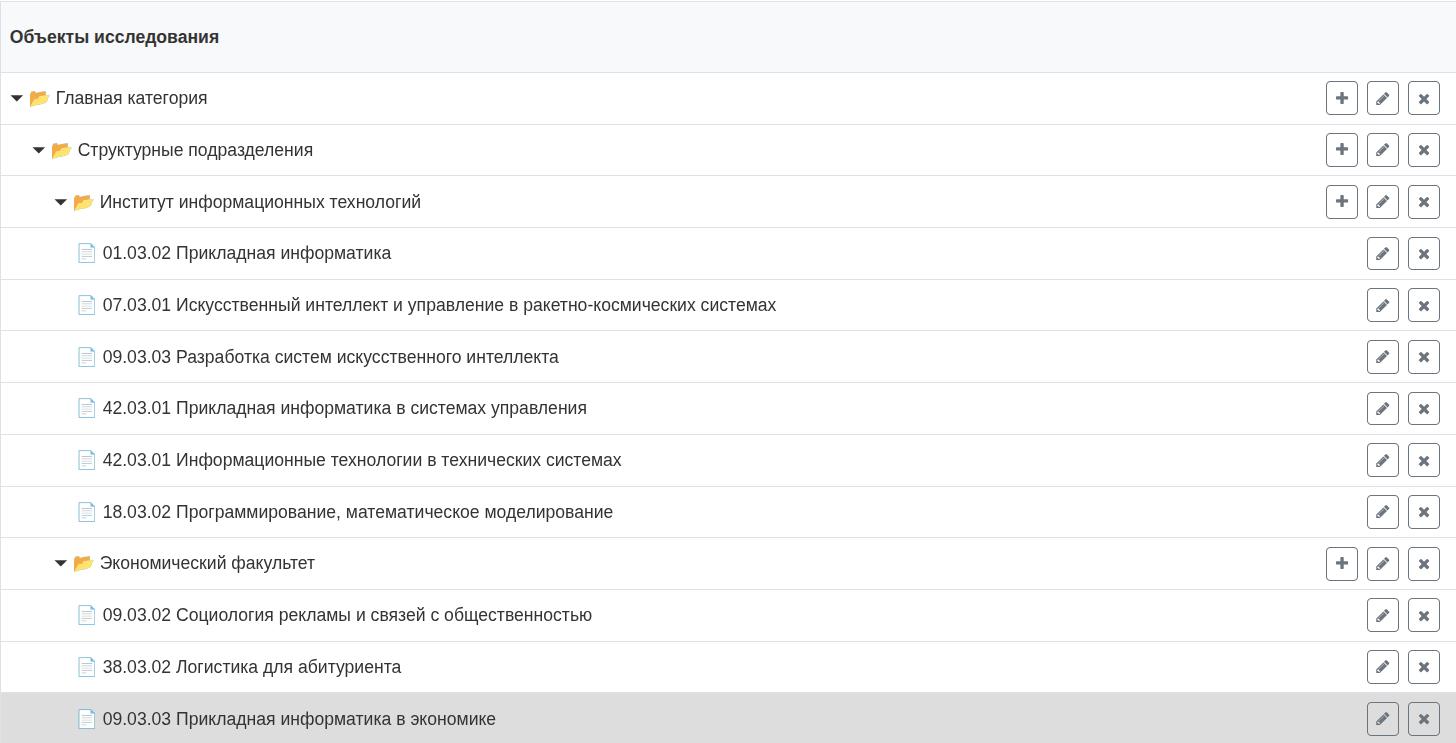
Task: Delete Институт информационных технологий category
Action: click(x=1423, y=202)
